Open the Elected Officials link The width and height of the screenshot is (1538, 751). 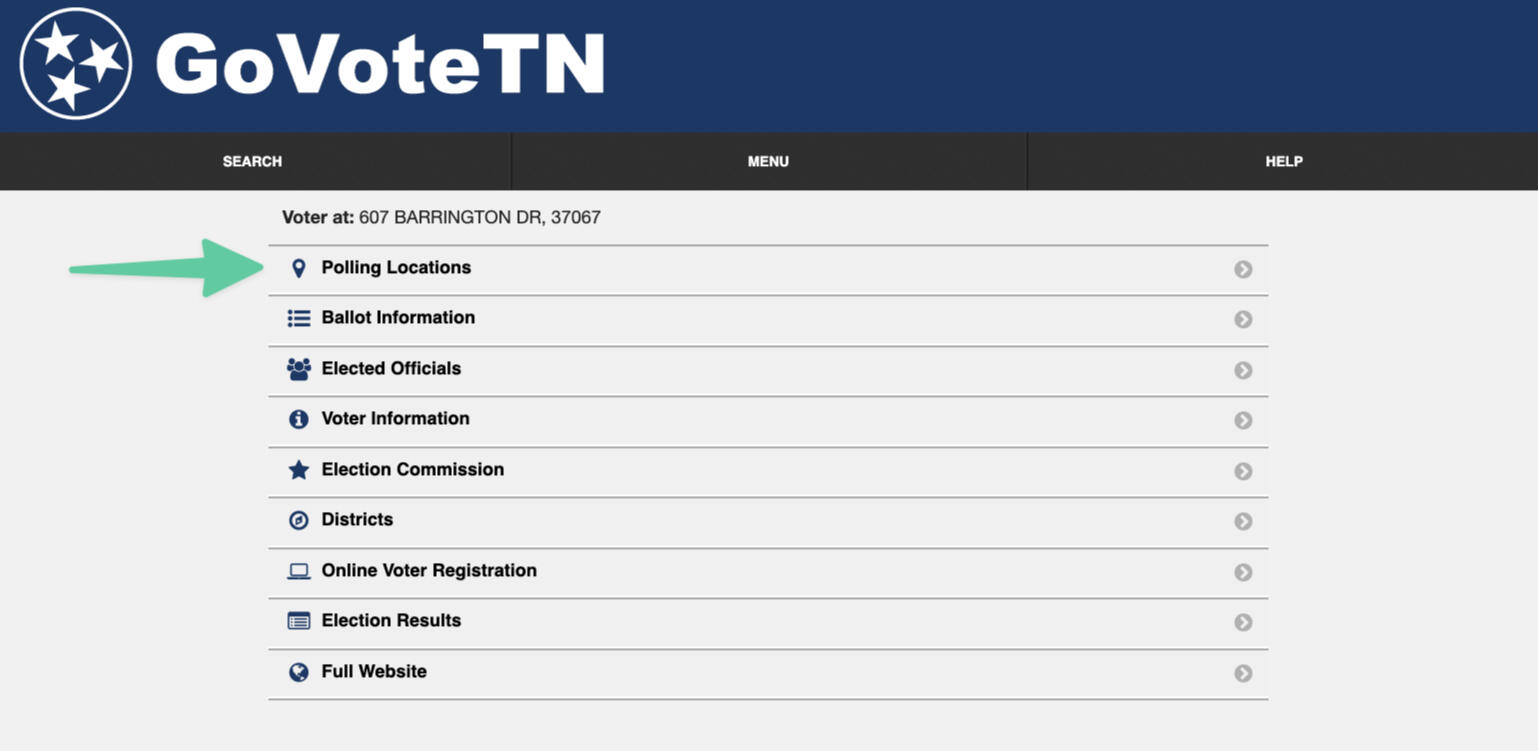coord(391,369)
